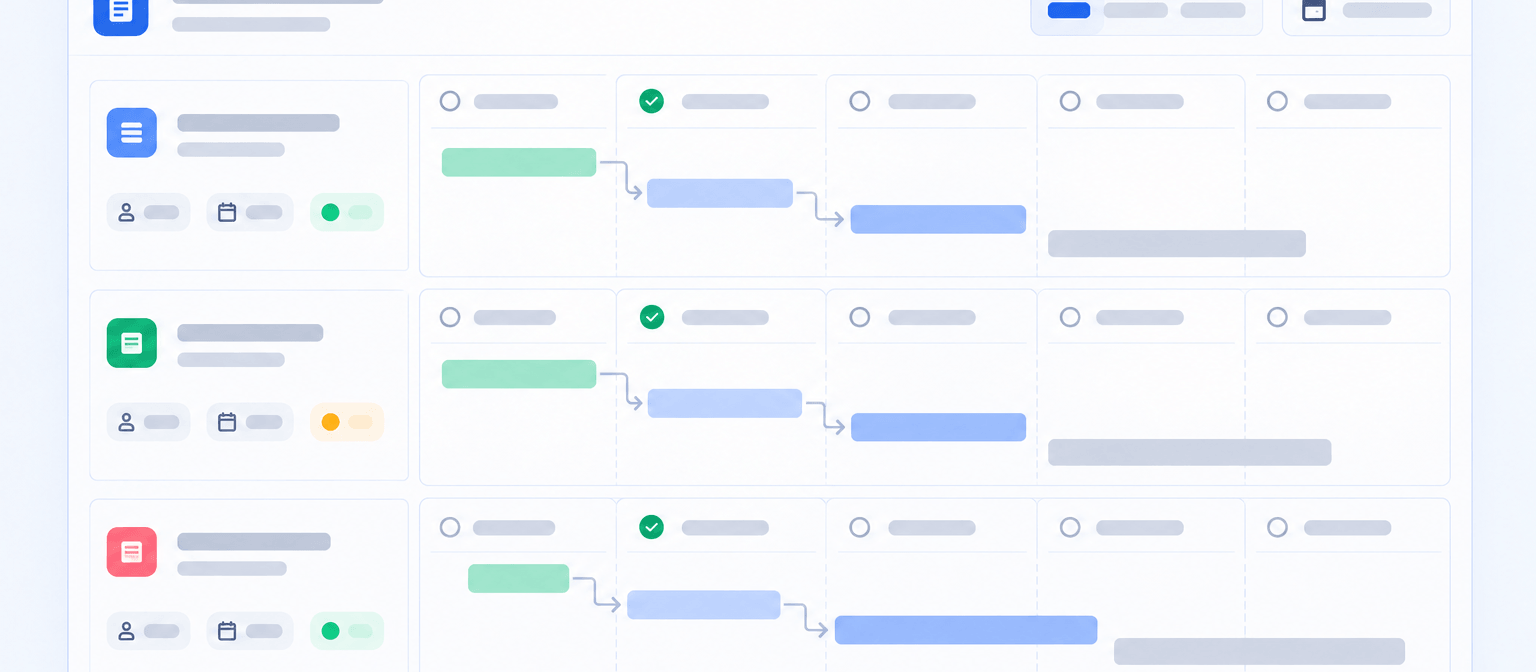Toggle the green checked circle in second row

pyautogui.click(x=652, y=317)
